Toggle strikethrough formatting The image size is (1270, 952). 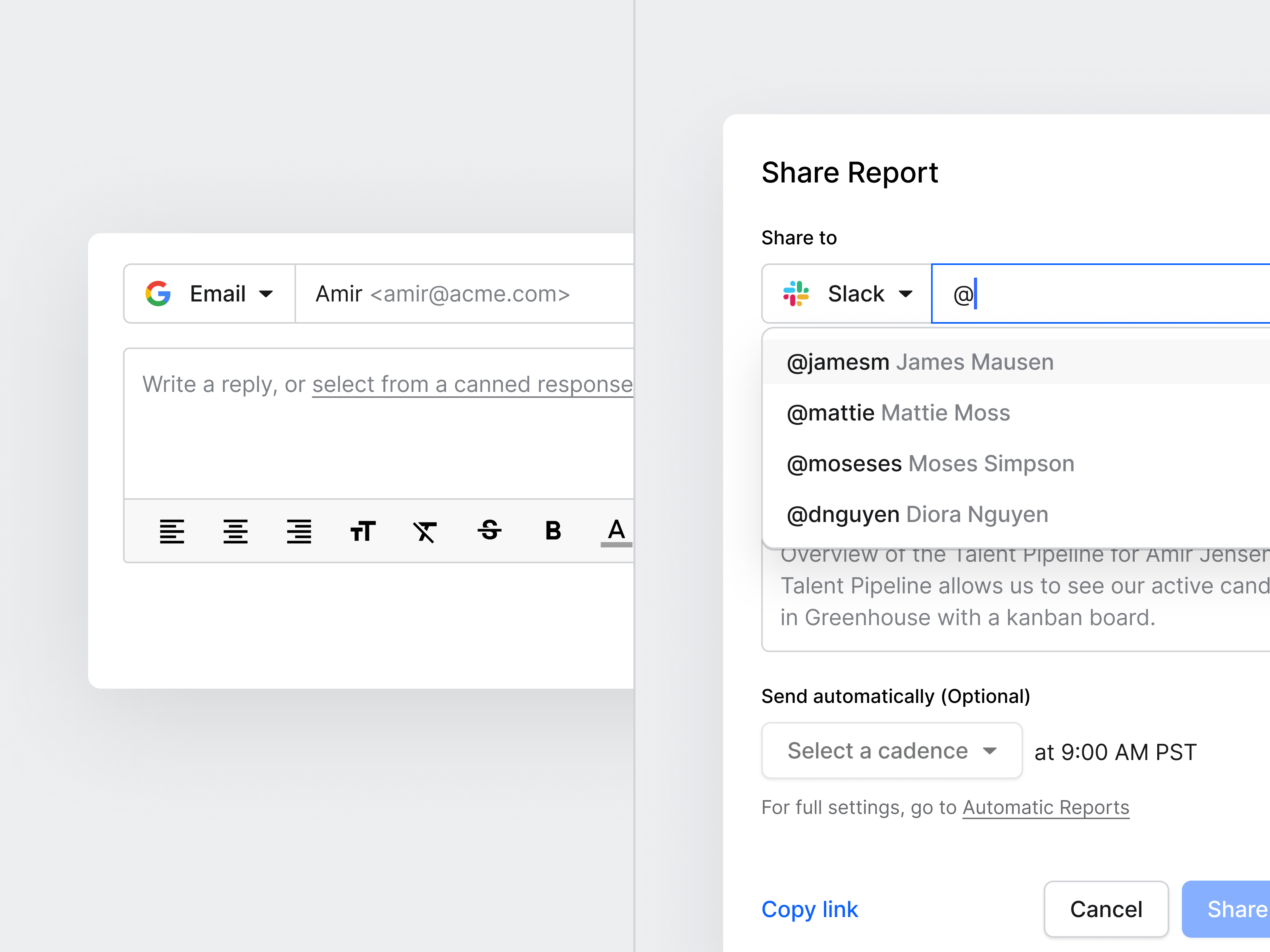(489, 530)
